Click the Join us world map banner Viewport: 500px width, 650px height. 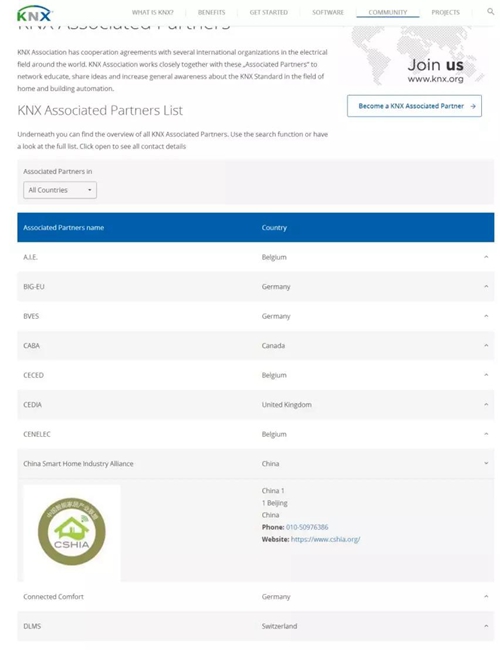tap(417, 56)
